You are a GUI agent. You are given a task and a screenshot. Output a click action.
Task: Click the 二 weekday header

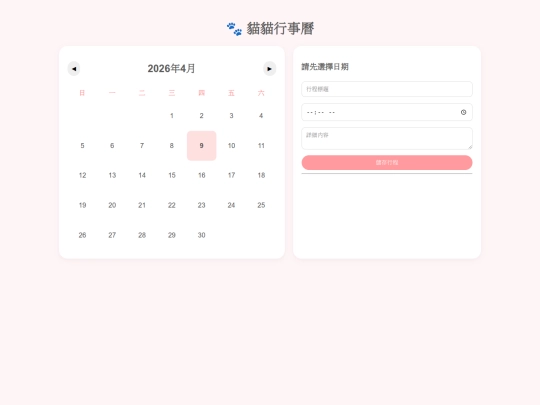[142, 93]
